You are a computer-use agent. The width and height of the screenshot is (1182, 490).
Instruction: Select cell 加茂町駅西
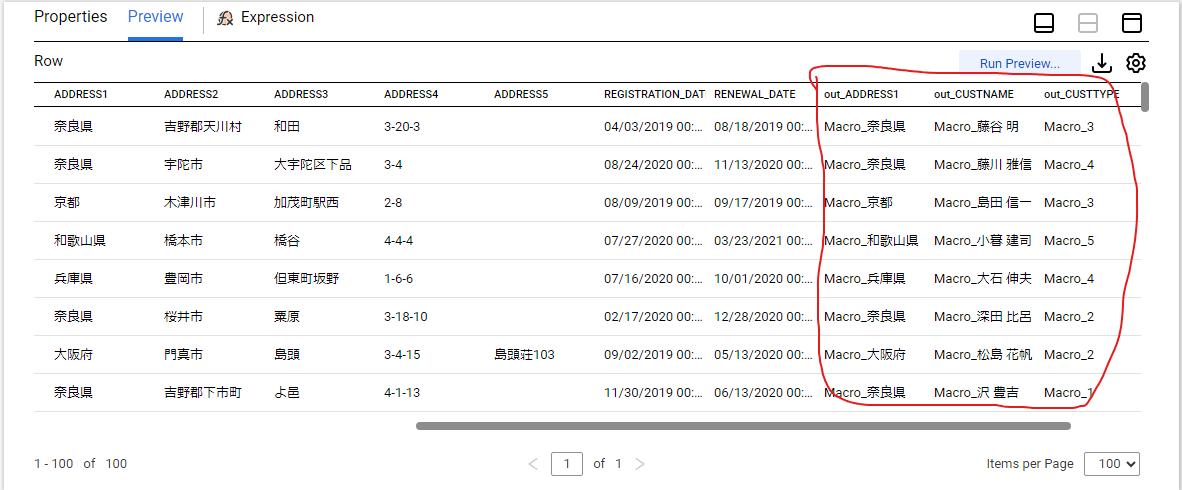click(x=307, y=203)
